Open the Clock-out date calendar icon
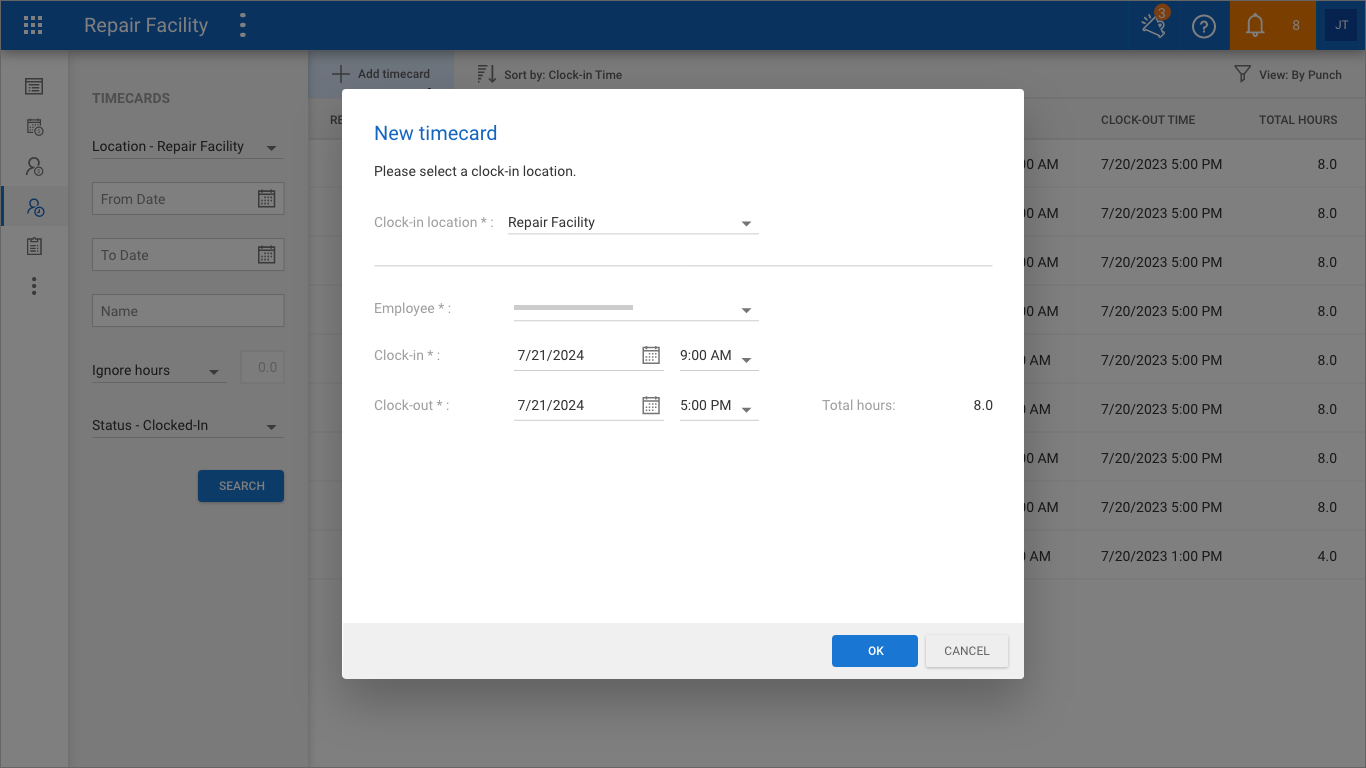The height and width of the screenshot is (768, 1366). 651,405
